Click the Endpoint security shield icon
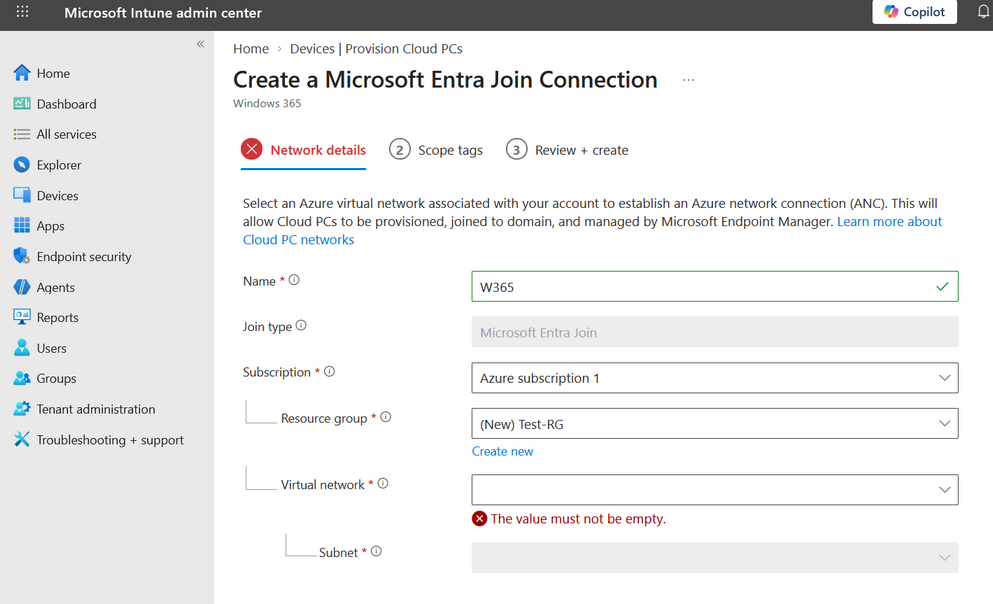Viewport: 993px width, 604px height. pyautogui.click(x=22, y=256)
